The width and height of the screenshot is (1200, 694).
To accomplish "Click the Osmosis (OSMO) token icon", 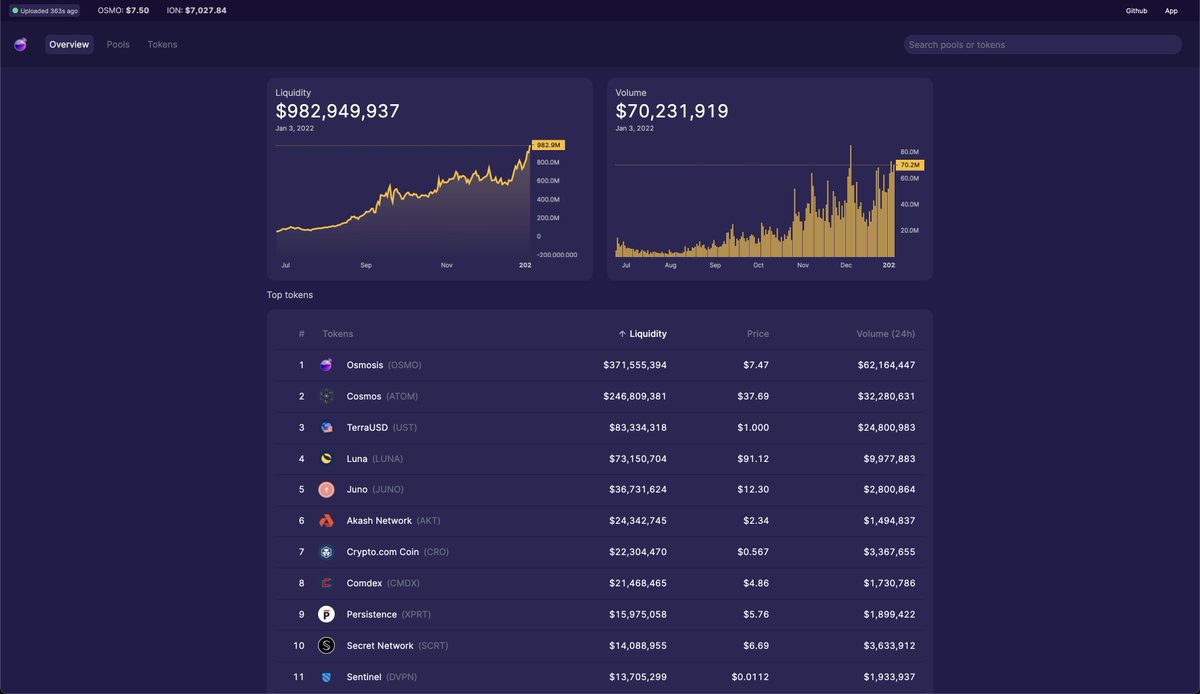I will 326,365.
